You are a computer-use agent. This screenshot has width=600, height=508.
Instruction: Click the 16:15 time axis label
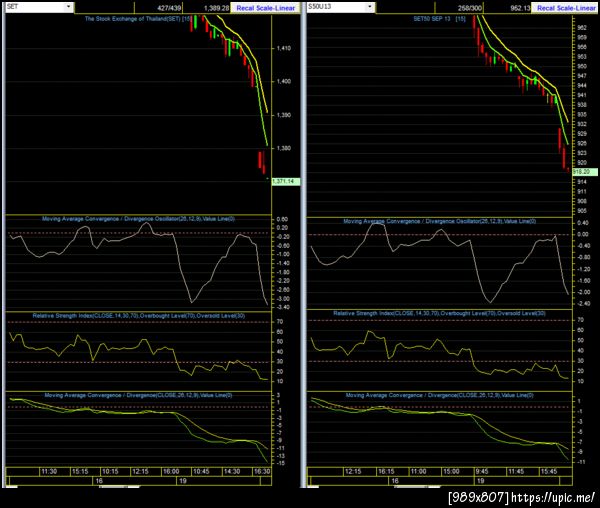point(386,471)
